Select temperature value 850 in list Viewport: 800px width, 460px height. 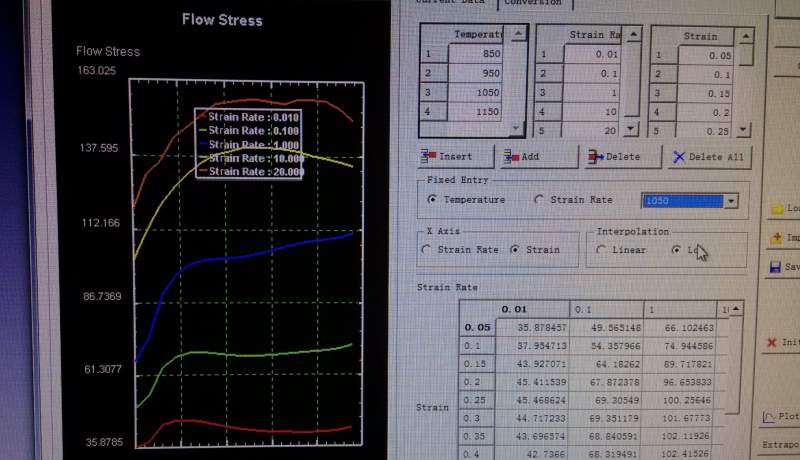[x=476, y=54]
